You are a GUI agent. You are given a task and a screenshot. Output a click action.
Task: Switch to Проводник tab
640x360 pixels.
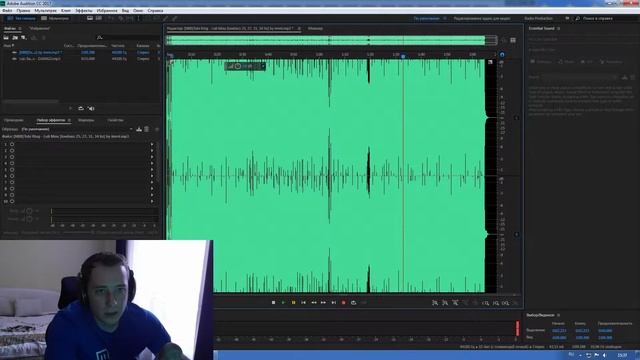click(x=14, y=120)
